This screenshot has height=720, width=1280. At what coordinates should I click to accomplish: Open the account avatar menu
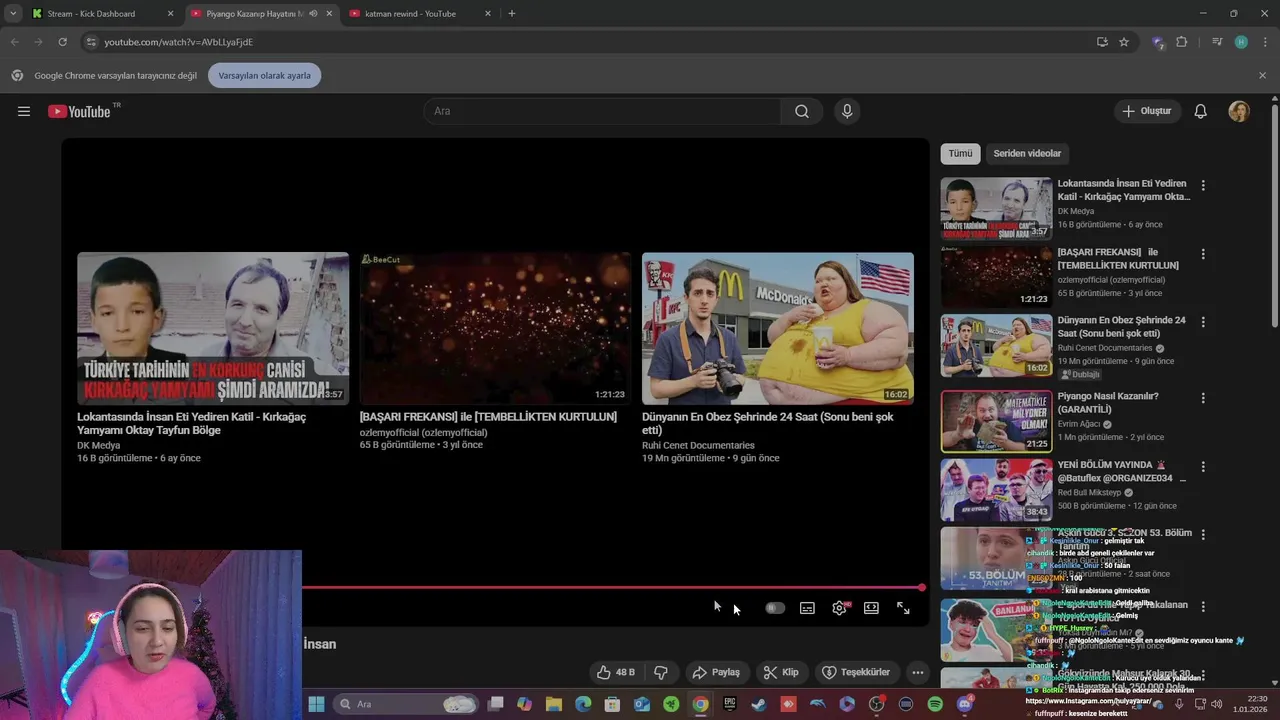pyautogui.click(x=1239, y=111)
